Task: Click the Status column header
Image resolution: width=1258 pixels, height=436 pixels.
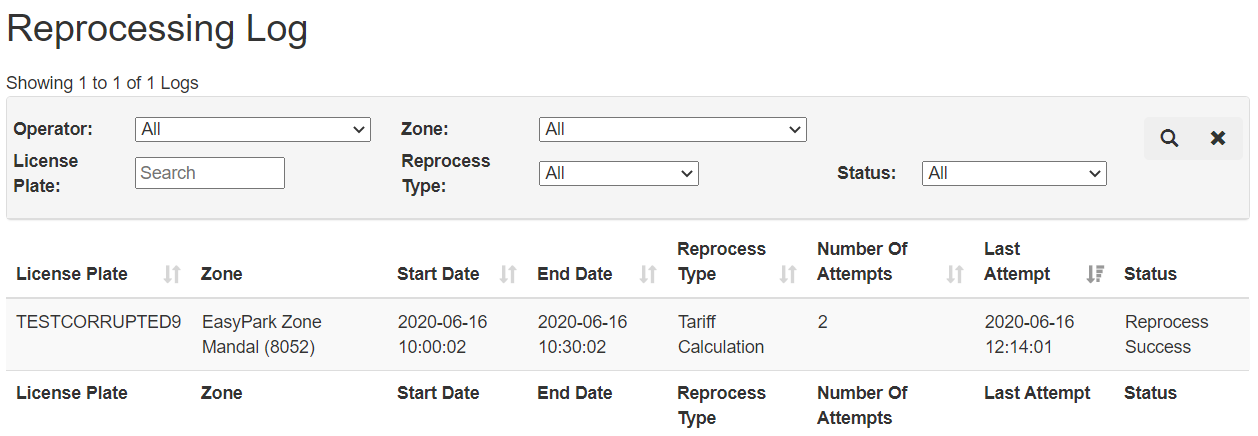Action: pyautogui.click(x=1150, y=274)
